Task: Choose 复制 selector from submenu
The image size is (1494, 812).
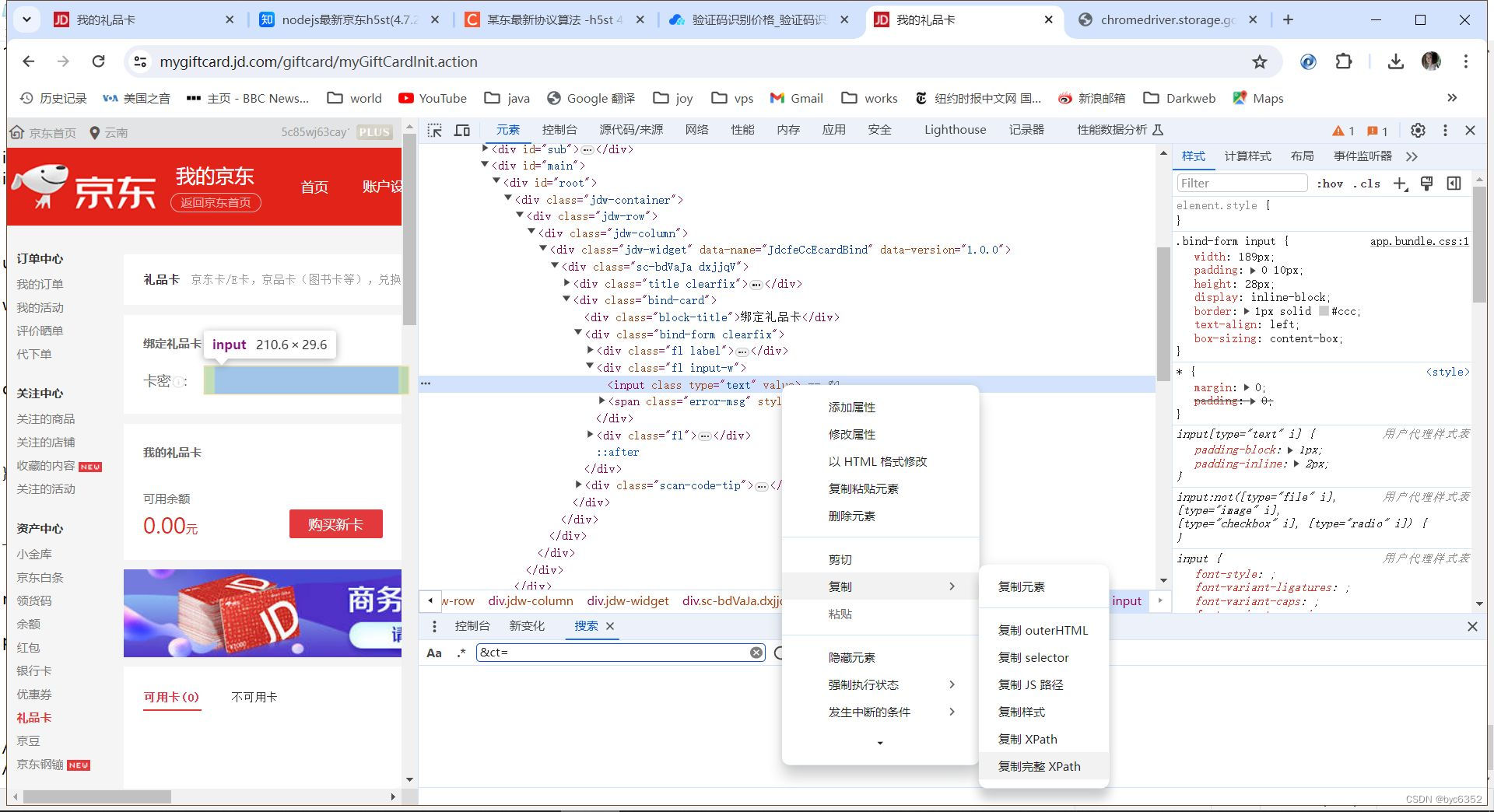Action: [1043, 657]
